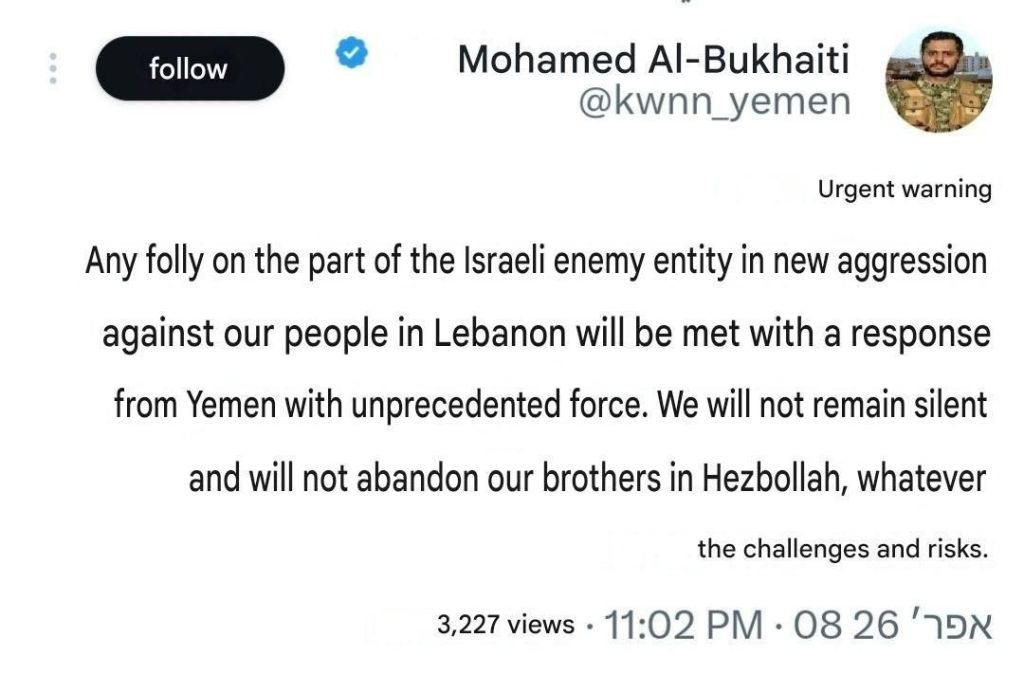Open the three-dot more options menu
Viewport: 1024px width, 674px height.
[x=54, y=68]
